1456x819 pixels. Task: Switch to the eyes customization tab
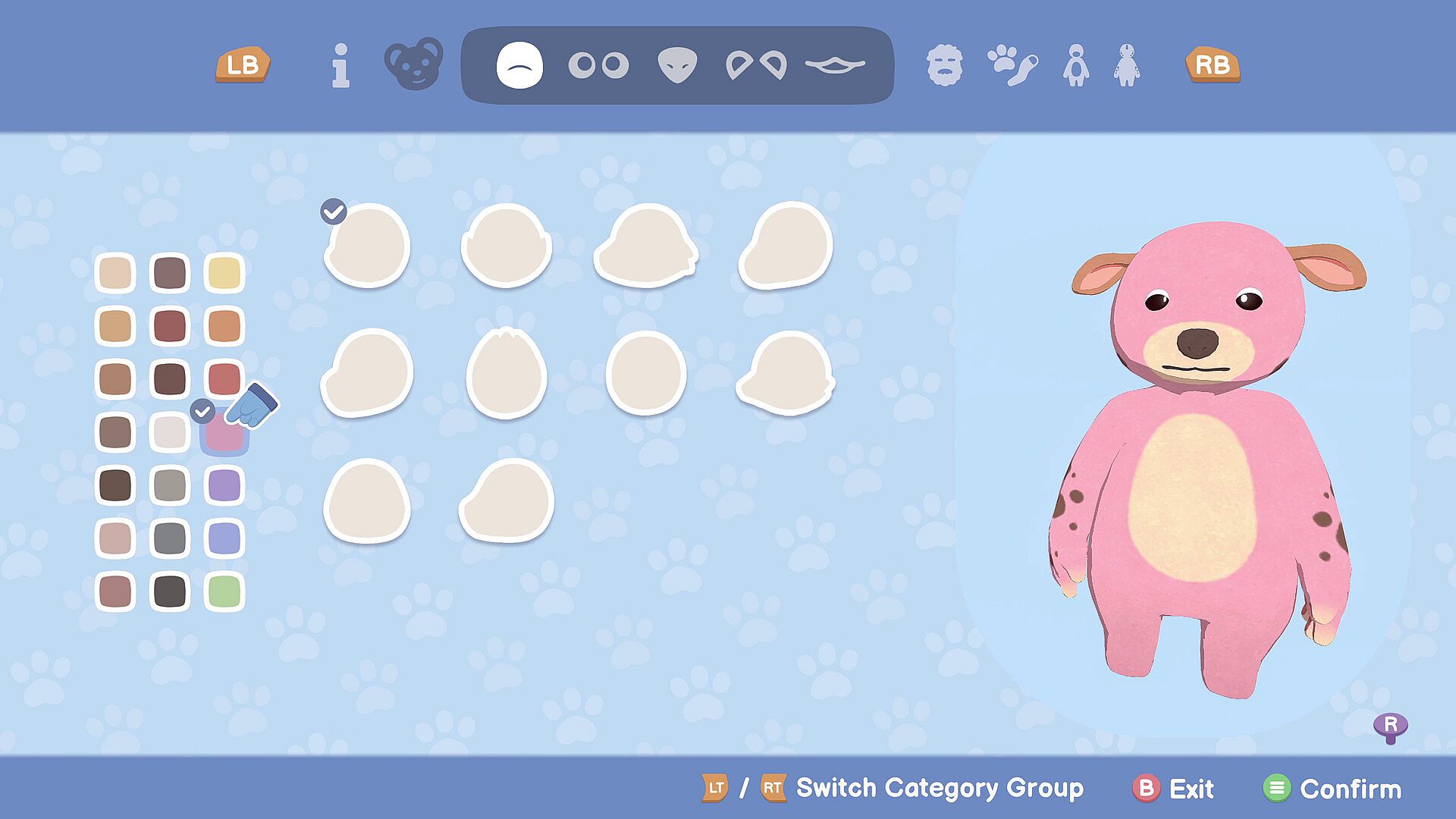[598, 65]
